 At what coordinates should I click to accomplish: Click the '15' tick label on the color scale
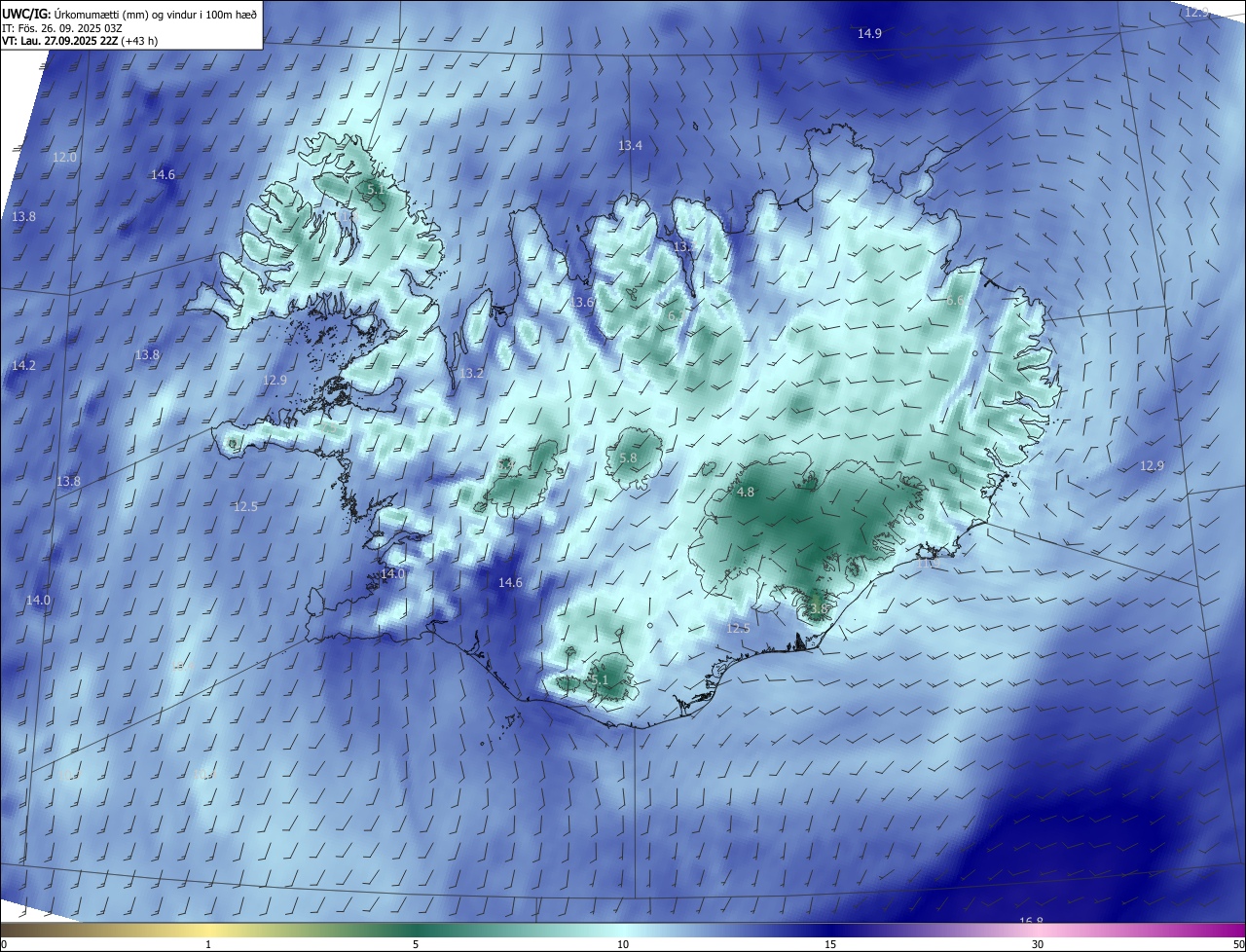click(830, 944)
